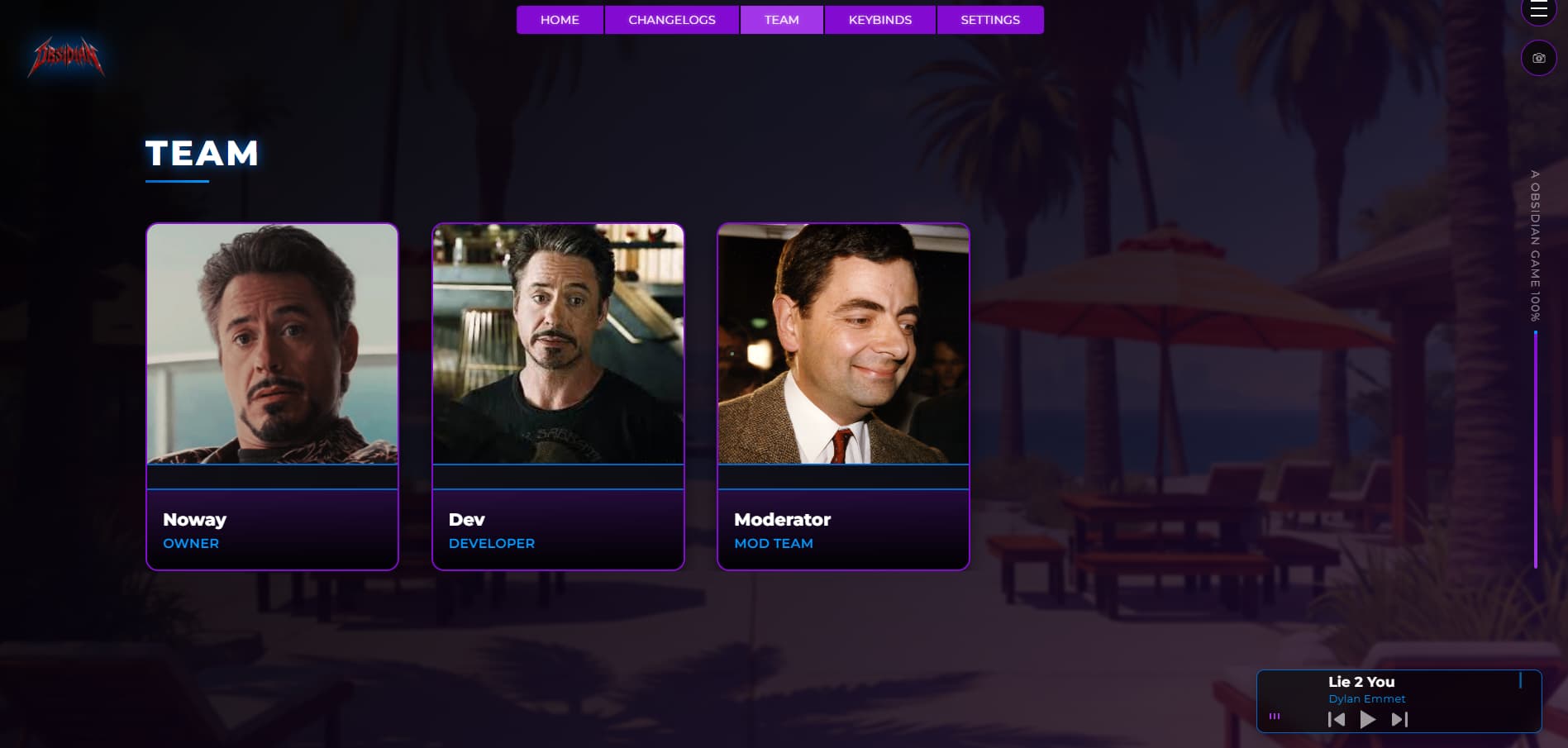Click the Obsidian logo
Screen dimensions: 1568x748
pyautogui.click(x=66, y=57)
